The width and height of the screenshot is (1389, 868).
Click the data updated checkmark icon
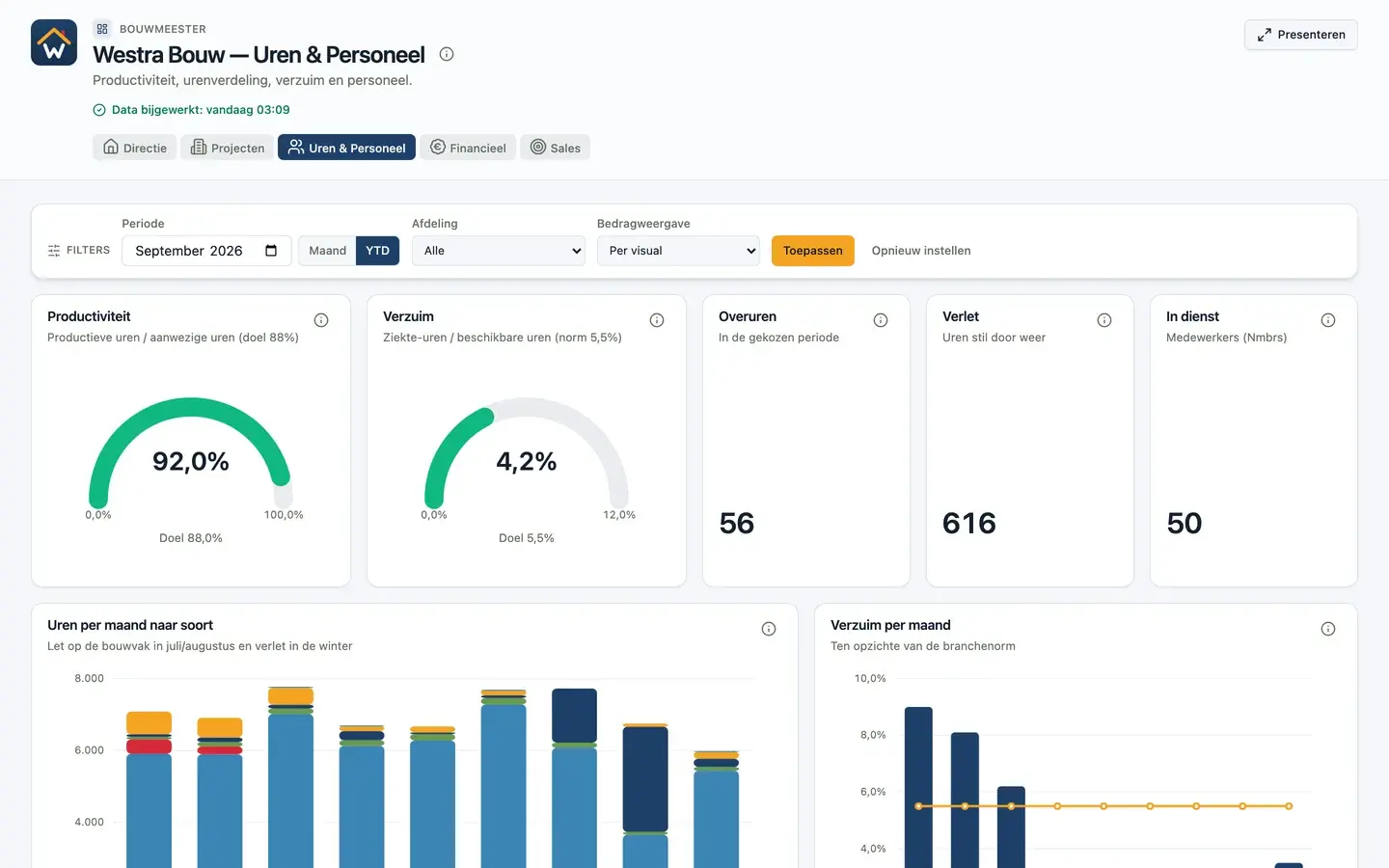[99, 110]
